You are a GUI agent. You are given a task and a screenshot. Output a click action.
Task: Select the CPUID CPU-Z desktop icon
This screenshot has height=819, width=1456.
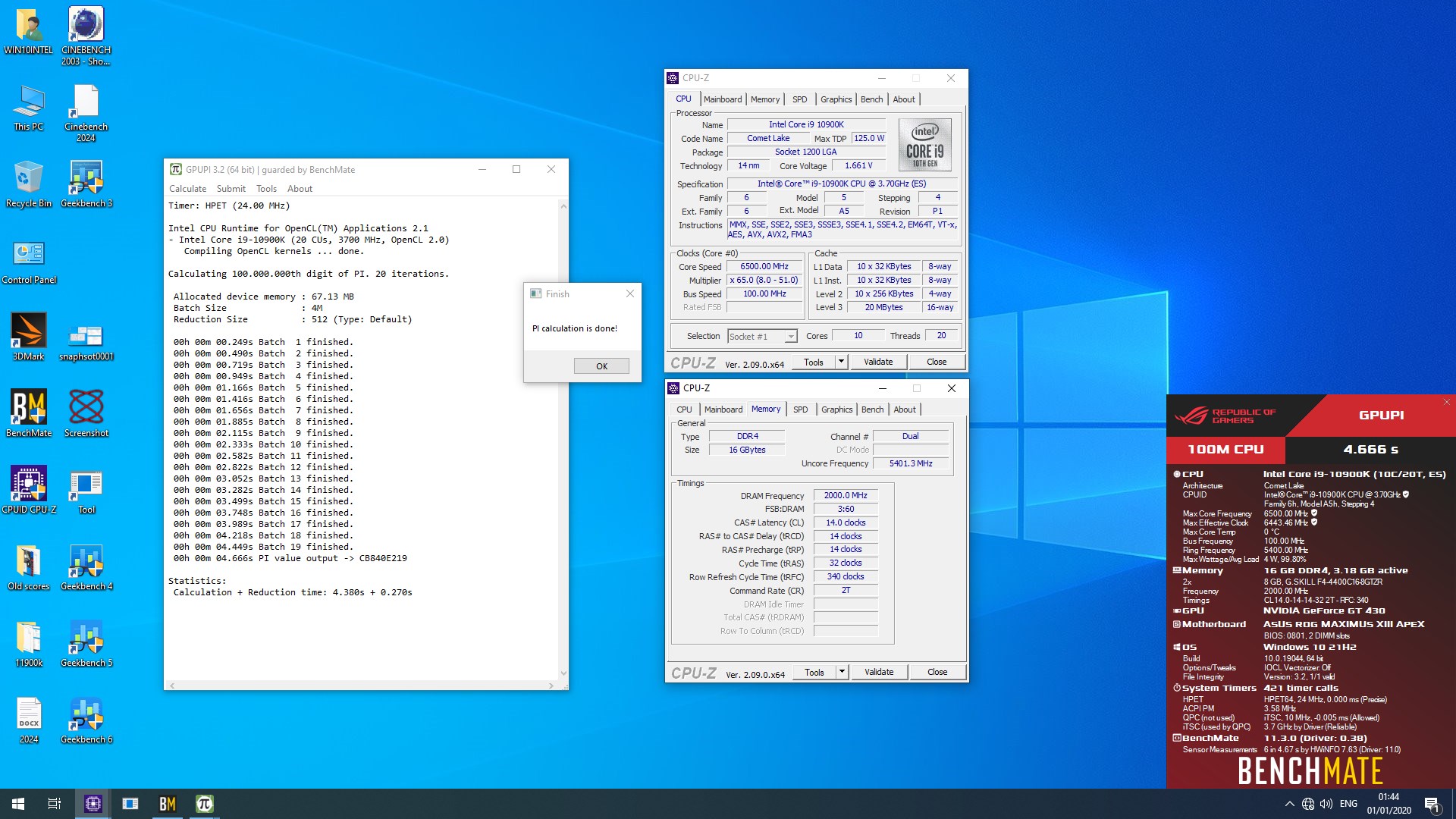29,491
